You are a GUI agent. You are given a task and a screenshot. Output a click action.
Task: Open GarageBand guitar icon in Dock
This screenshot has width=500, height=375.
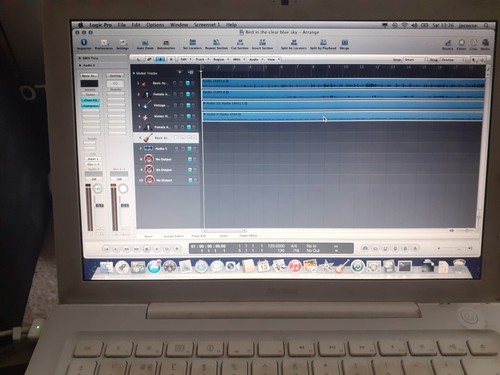tap(342, 266)
